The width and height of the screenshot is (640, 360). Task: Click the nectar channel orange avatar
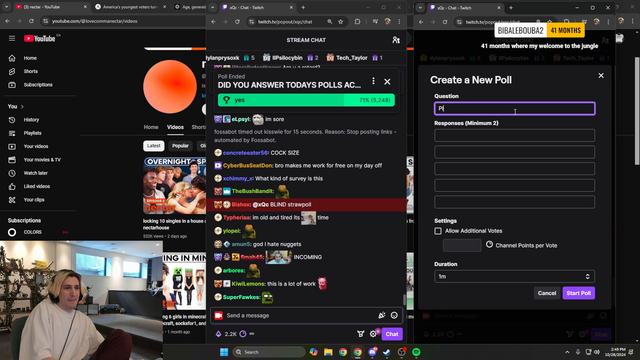pyautogui.click(x=170, y=87)
